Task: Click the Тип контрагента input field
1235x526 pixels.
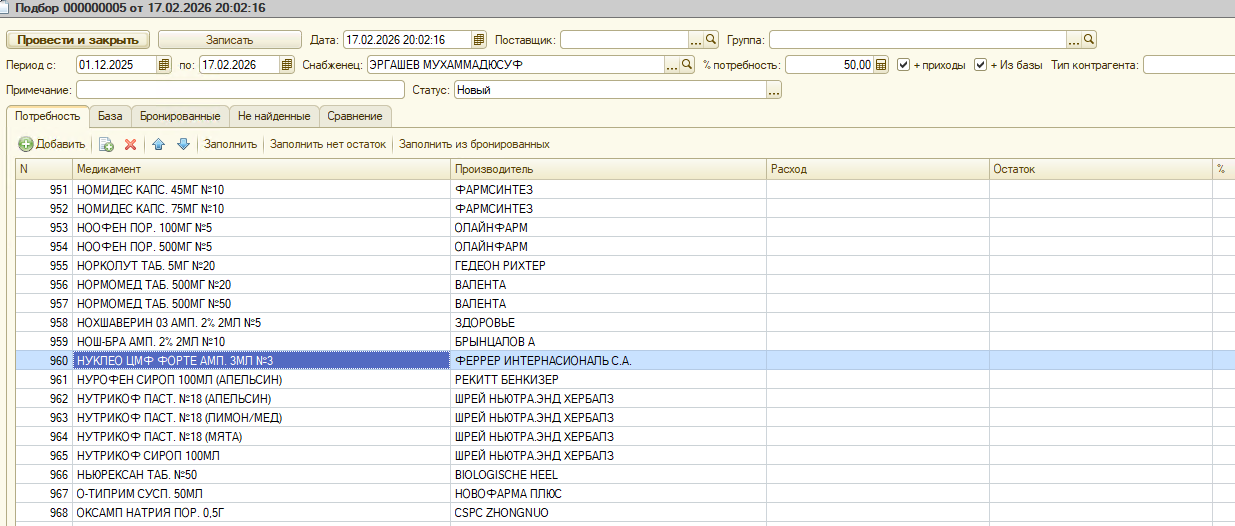Action: click(1189, 65)
